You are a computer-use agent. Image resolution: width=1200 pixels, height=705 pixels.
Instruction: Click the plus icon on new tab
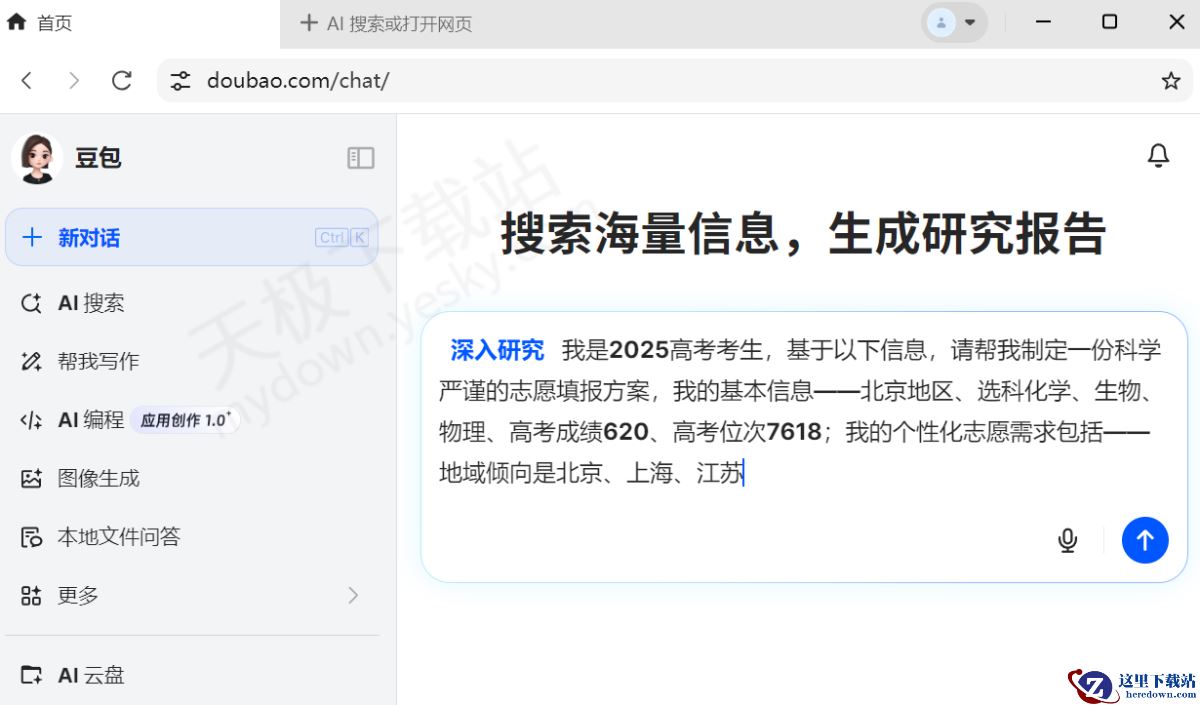308,22
